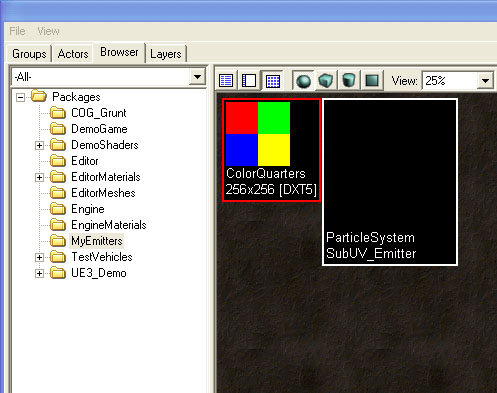Screen dimensions: 497x393
Task: Select the UE3_Demo package label
Action: click(x=99, y=273)
